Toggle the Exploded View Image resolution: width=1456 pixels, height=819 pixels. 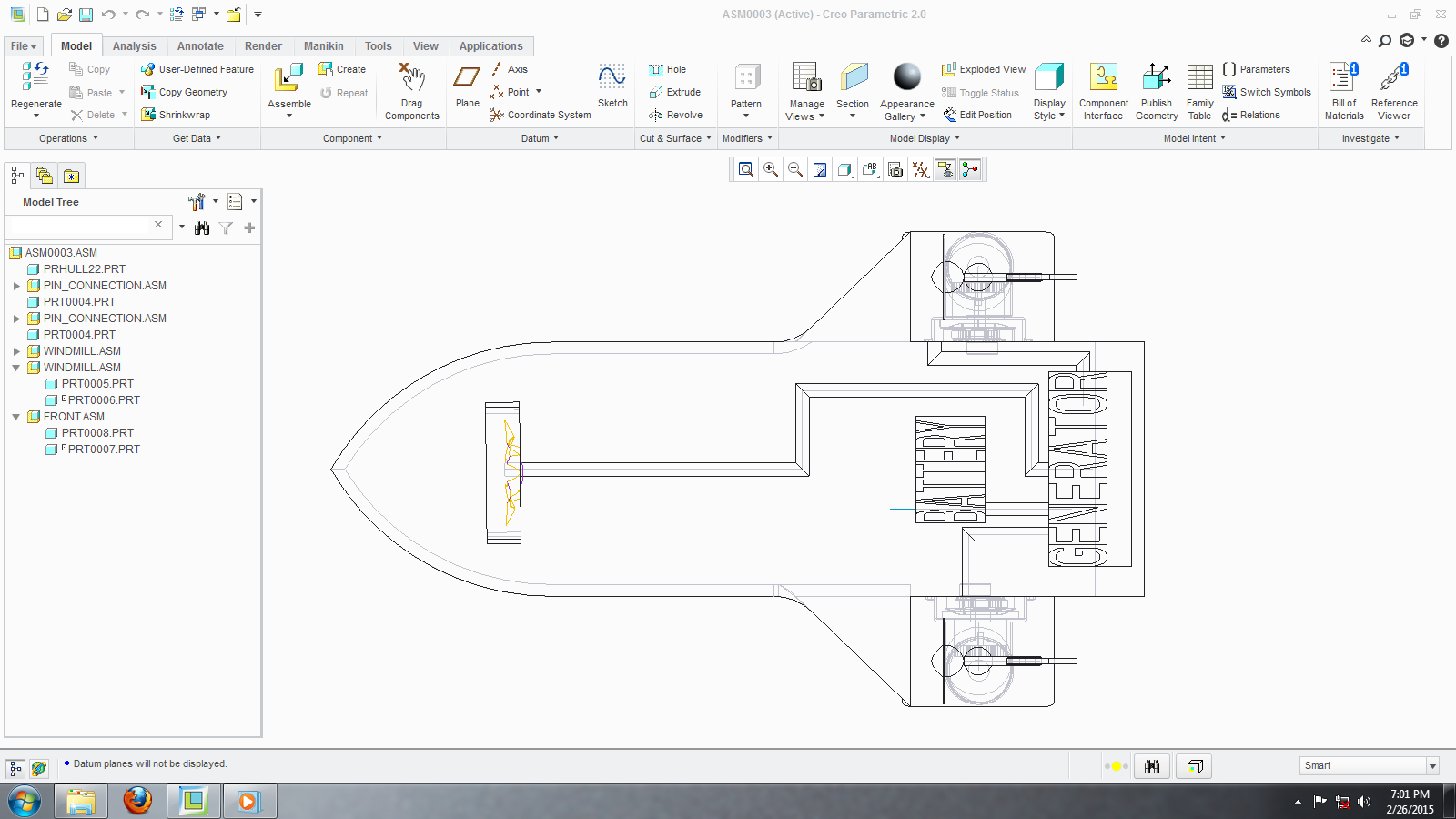point(984,69)
